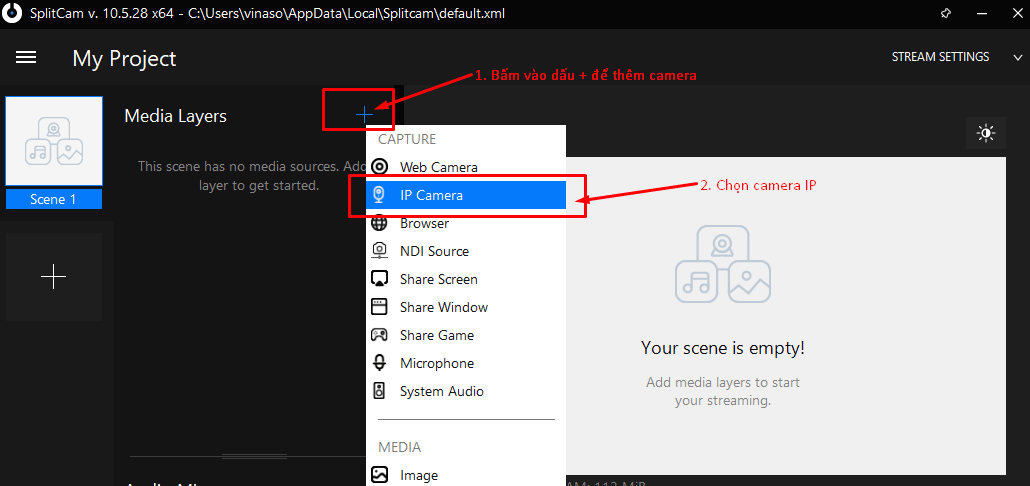The image size is (1030, 486).
Task: Click the Stream Settings chevron arrow
Action: (x=1015, y=57)
